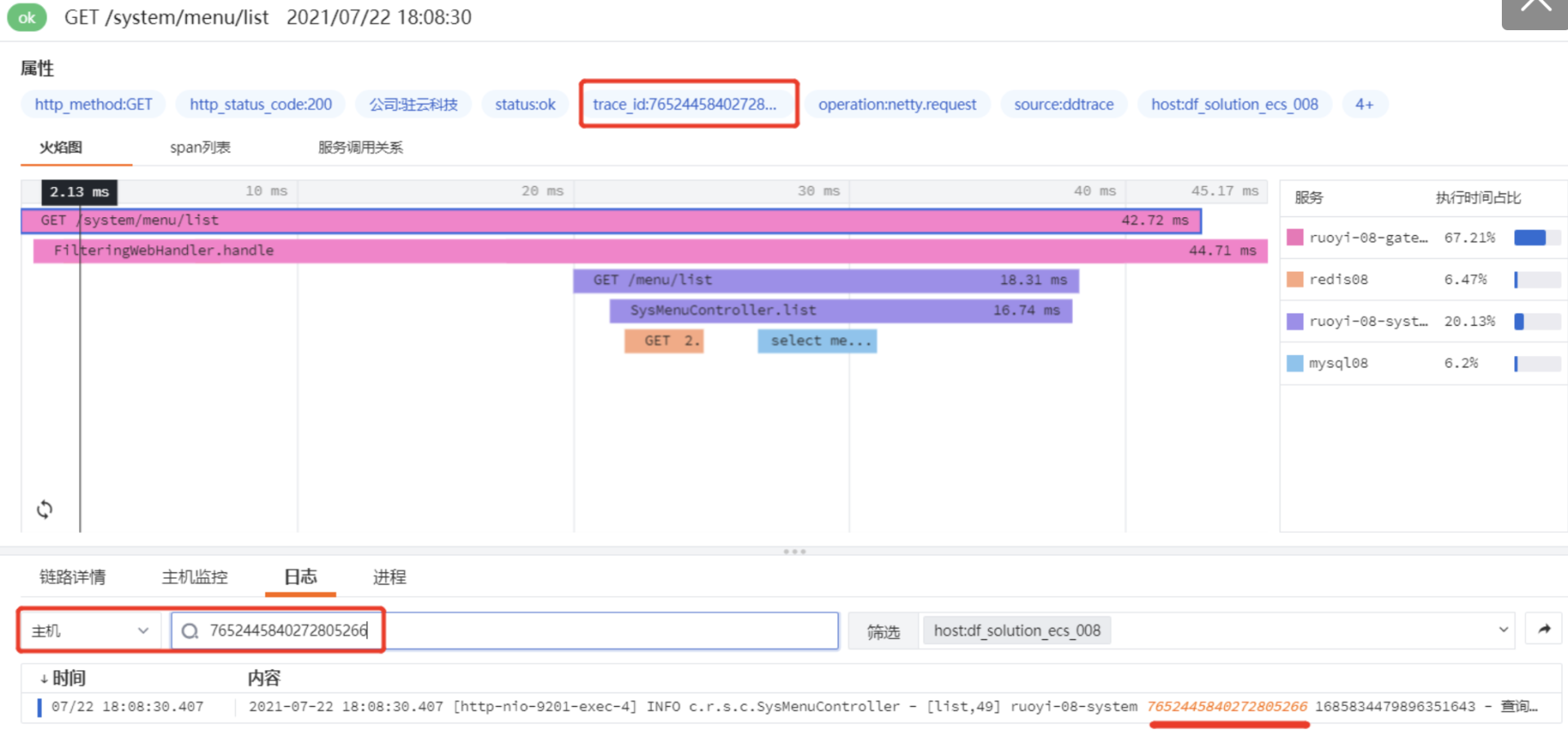Select the SysMenuController.list span bar
The height and width of the screenshot is (742, 1568).
840,310
